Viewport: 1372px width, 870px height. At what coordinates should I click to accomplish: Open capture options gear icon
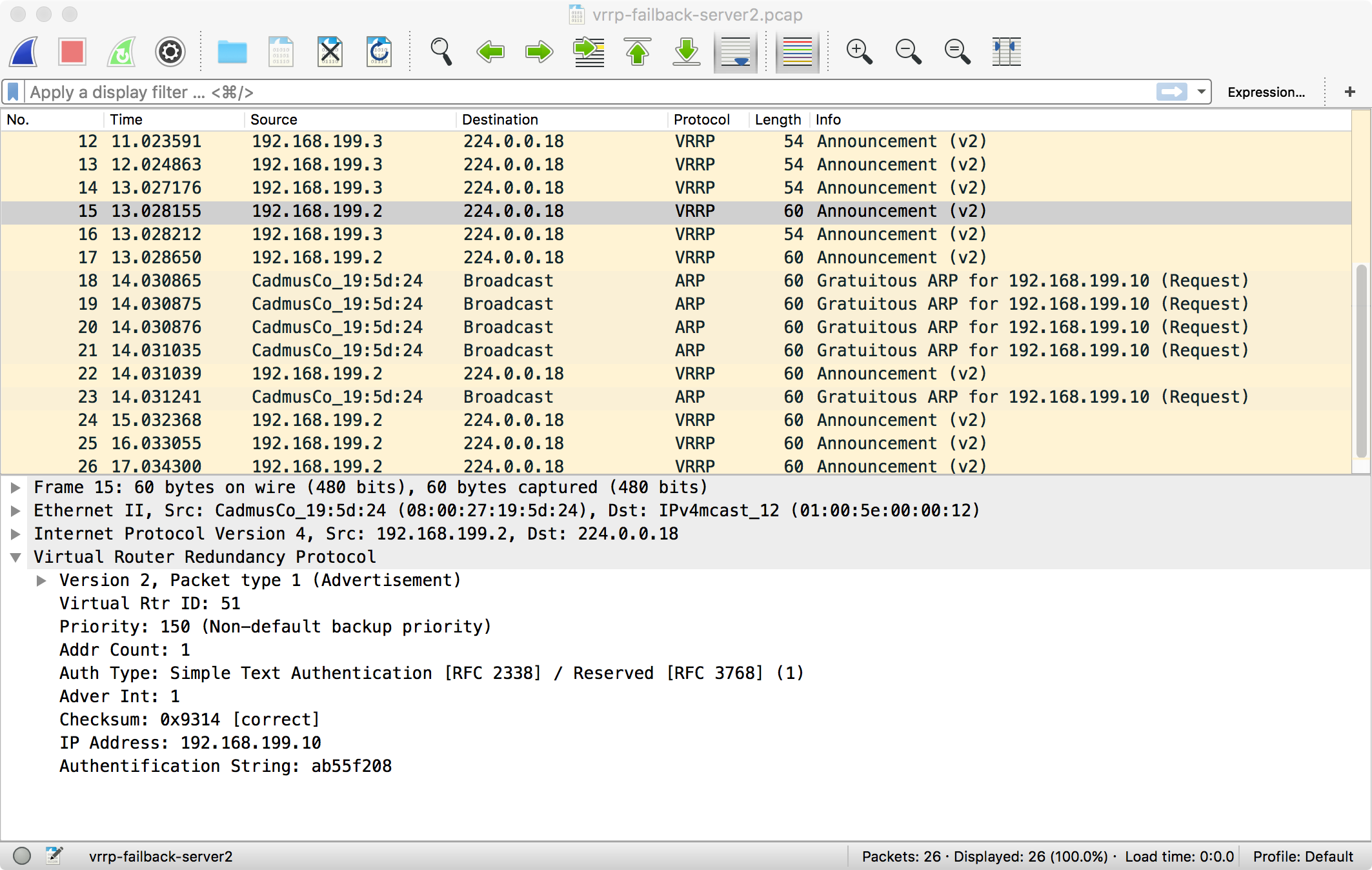(170, 52)
